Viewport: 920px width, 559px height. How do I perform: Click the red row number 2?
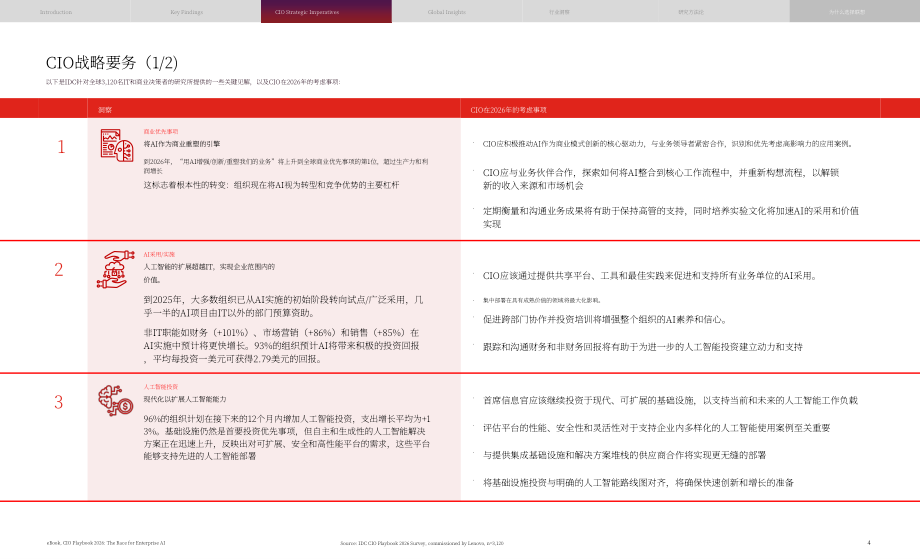coord(59,269)
